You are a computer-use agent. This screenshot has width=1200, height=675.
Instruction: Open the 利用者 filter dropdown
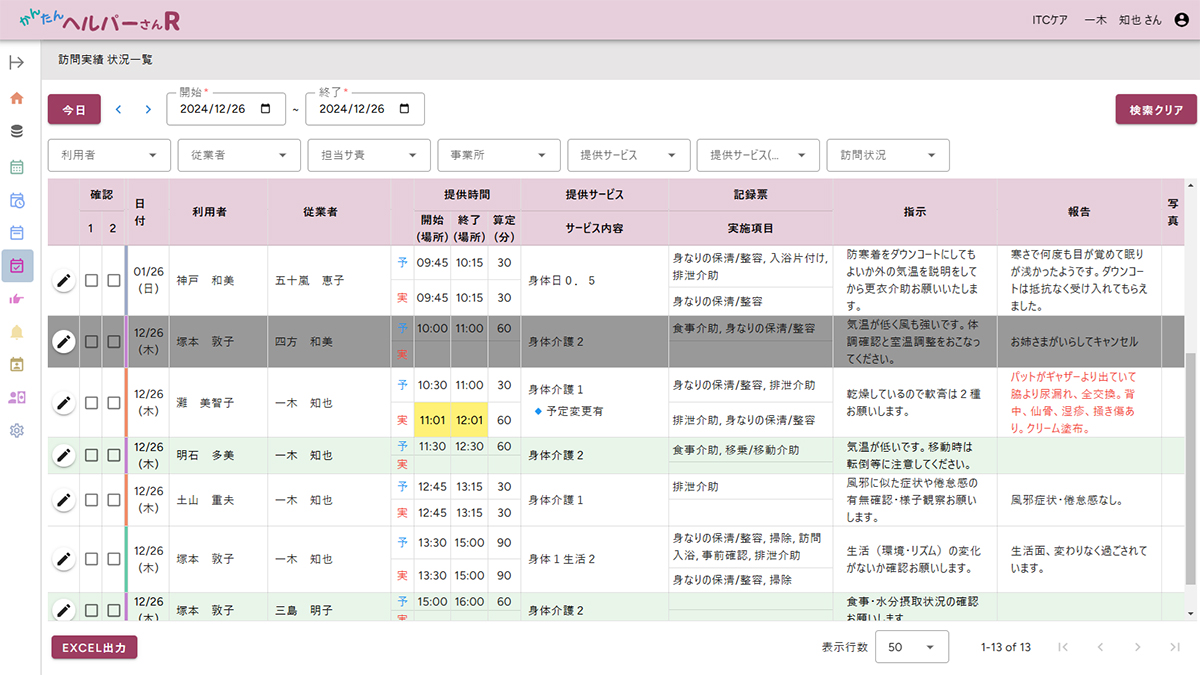[109, 155]
